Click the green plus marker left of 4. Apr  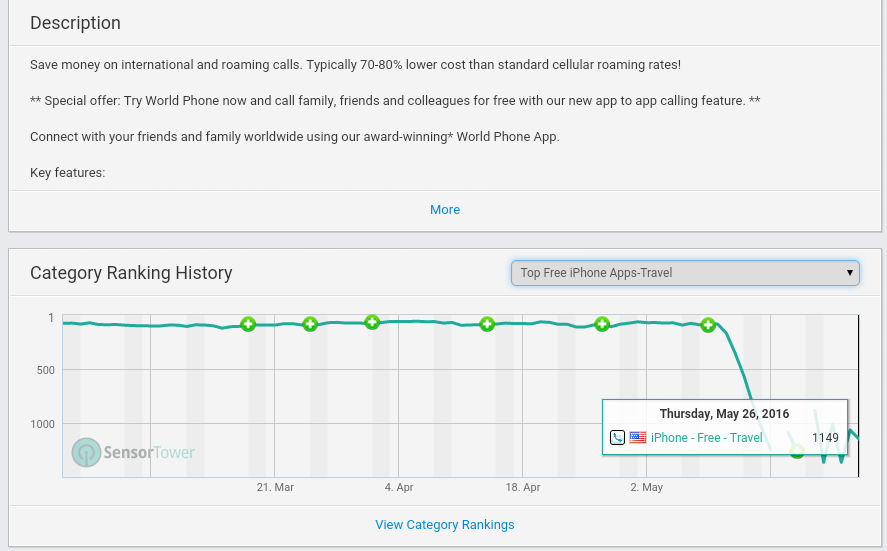[372, 322]
